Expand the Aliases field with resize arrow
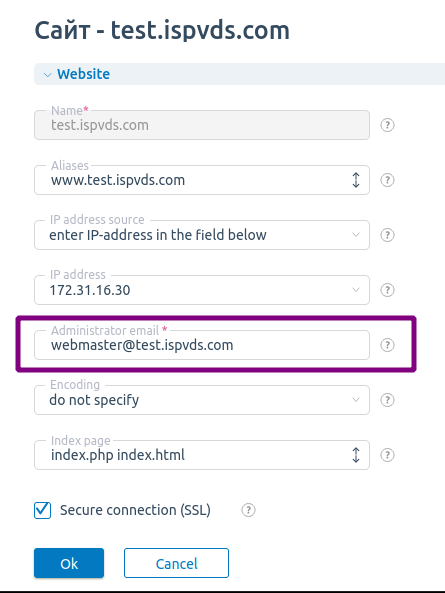The image size is (445, 593). 356,180
